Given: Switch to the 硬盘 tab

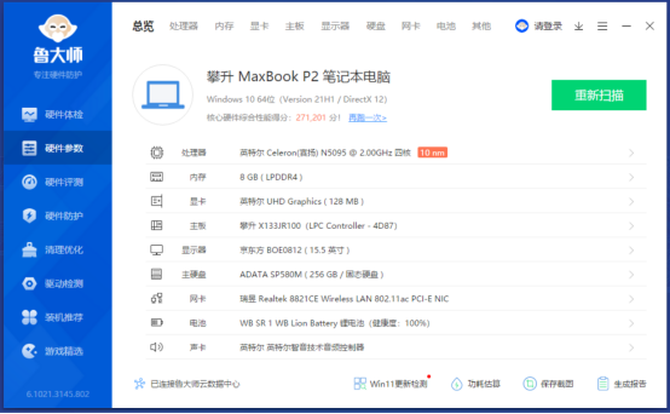Looking at the screenshot, I should [x=375, y=26].
